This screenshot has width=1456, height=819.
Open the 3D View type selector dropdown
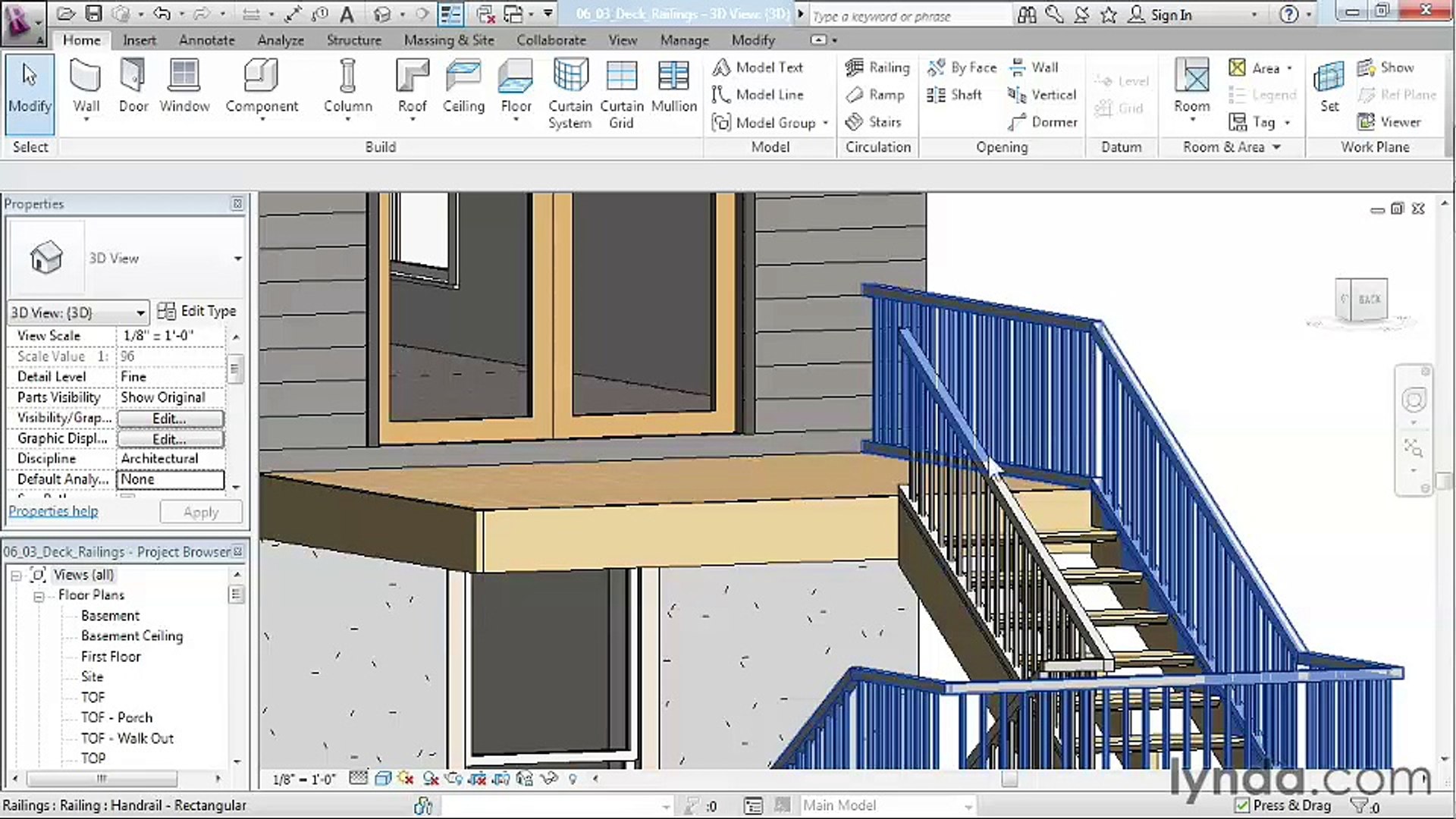point(237,259)
